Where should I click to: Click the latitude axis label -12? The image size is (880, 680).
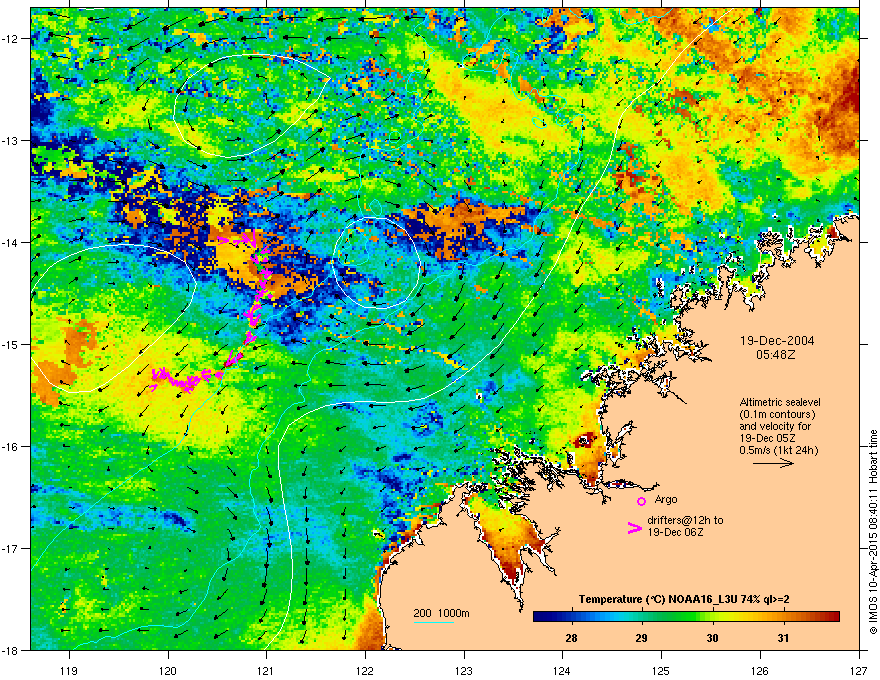(11, 38)
